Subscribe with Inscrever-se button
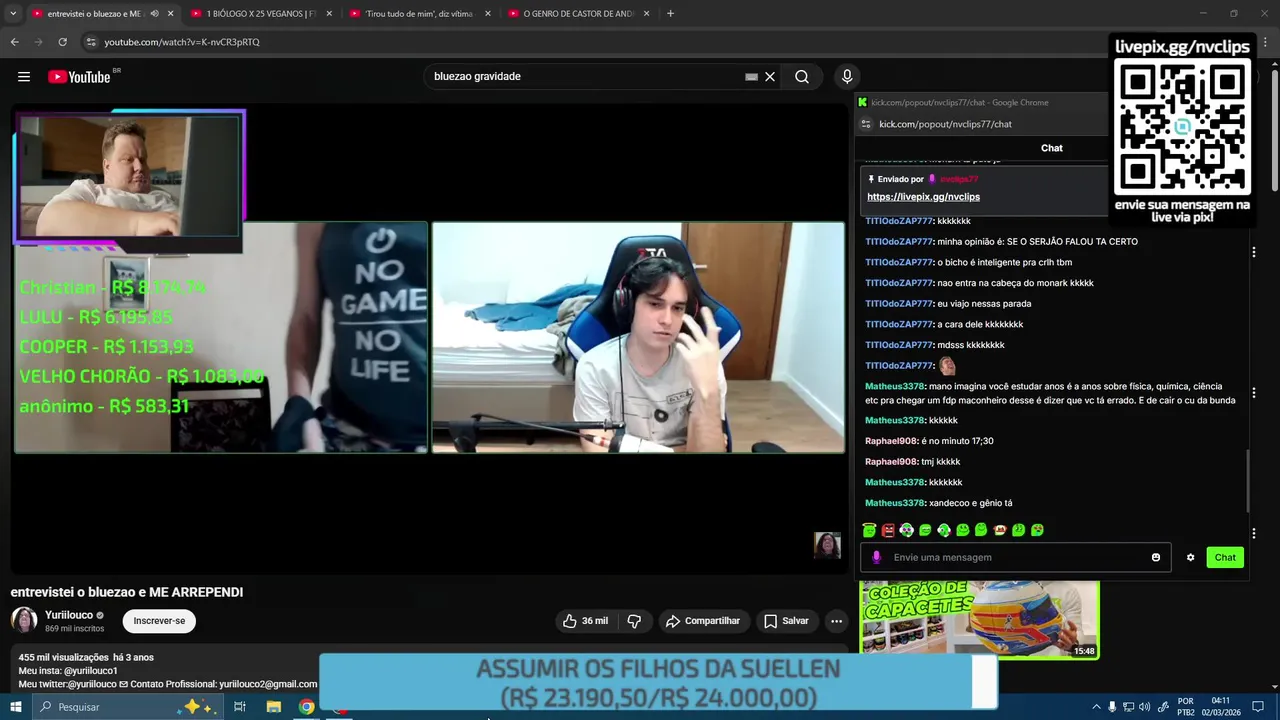The height and width of the screenshot is (720, 1280). point(159,621)
